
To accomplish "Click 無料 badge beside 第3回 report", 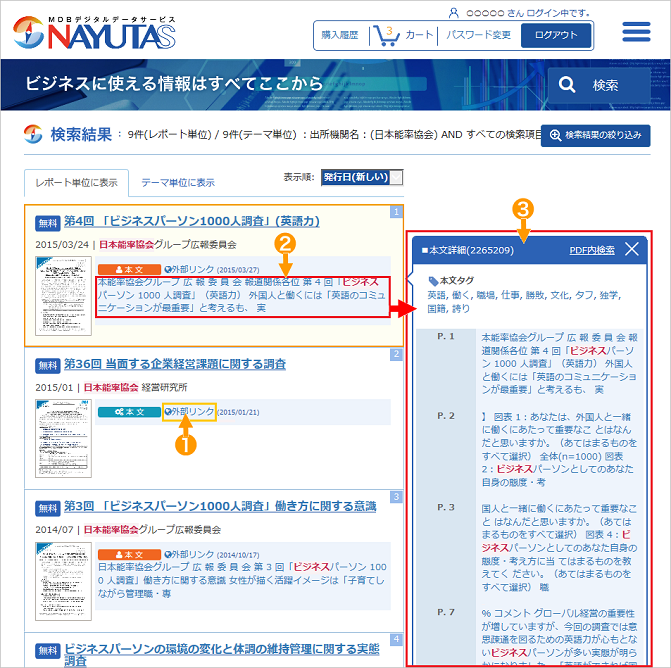I will [48, 508].
